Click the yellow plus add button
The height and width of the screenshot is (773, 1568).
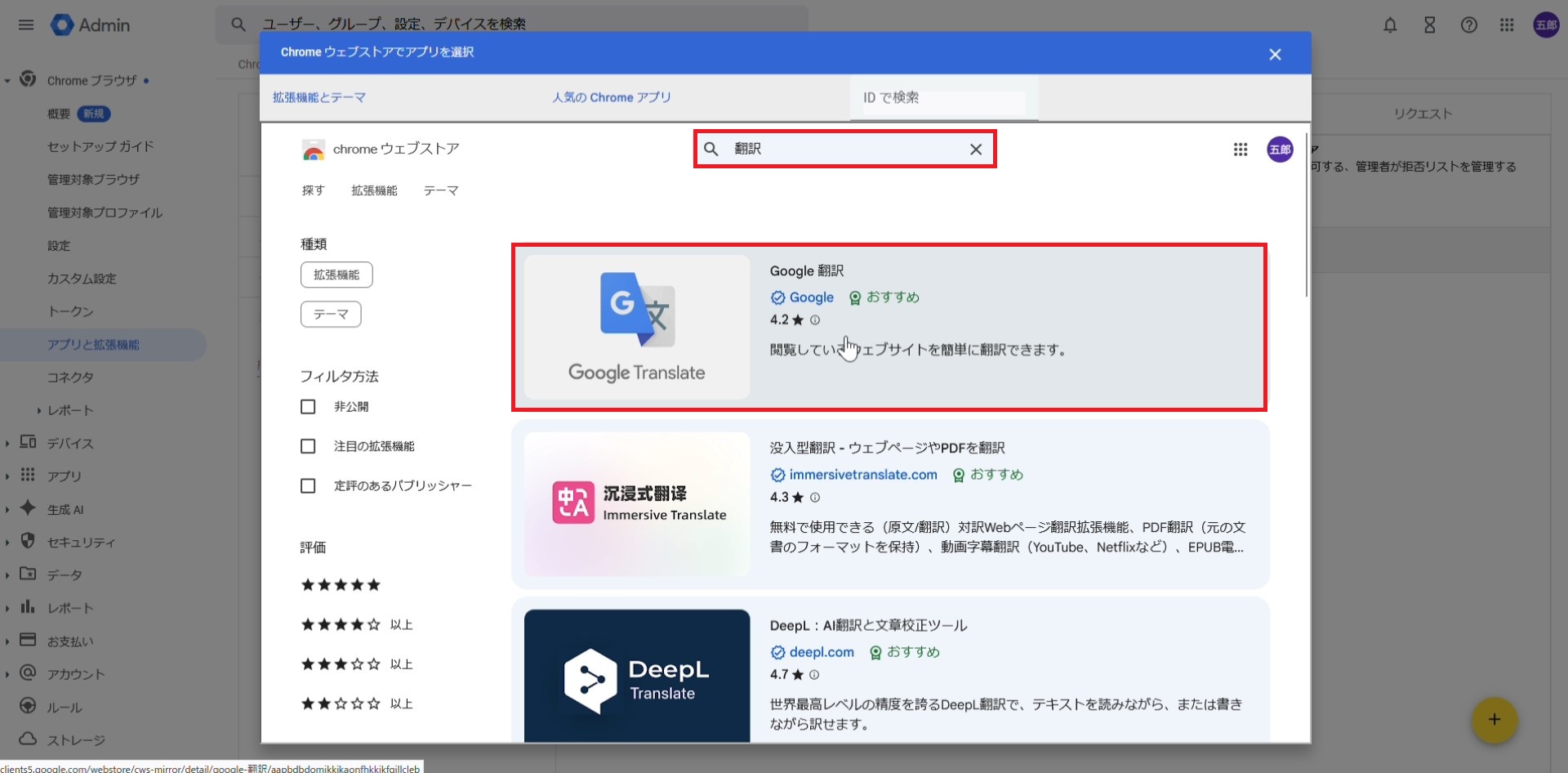1494,720
